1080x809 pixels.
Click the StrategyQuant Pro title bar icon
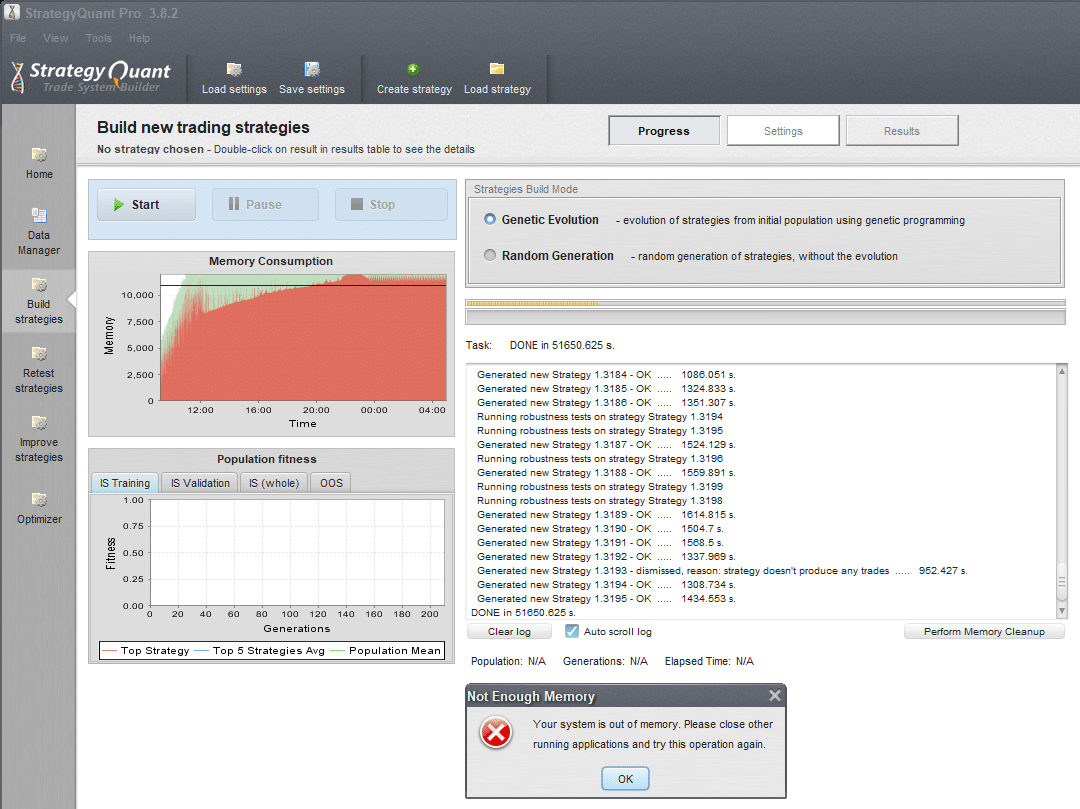point(12,12)
